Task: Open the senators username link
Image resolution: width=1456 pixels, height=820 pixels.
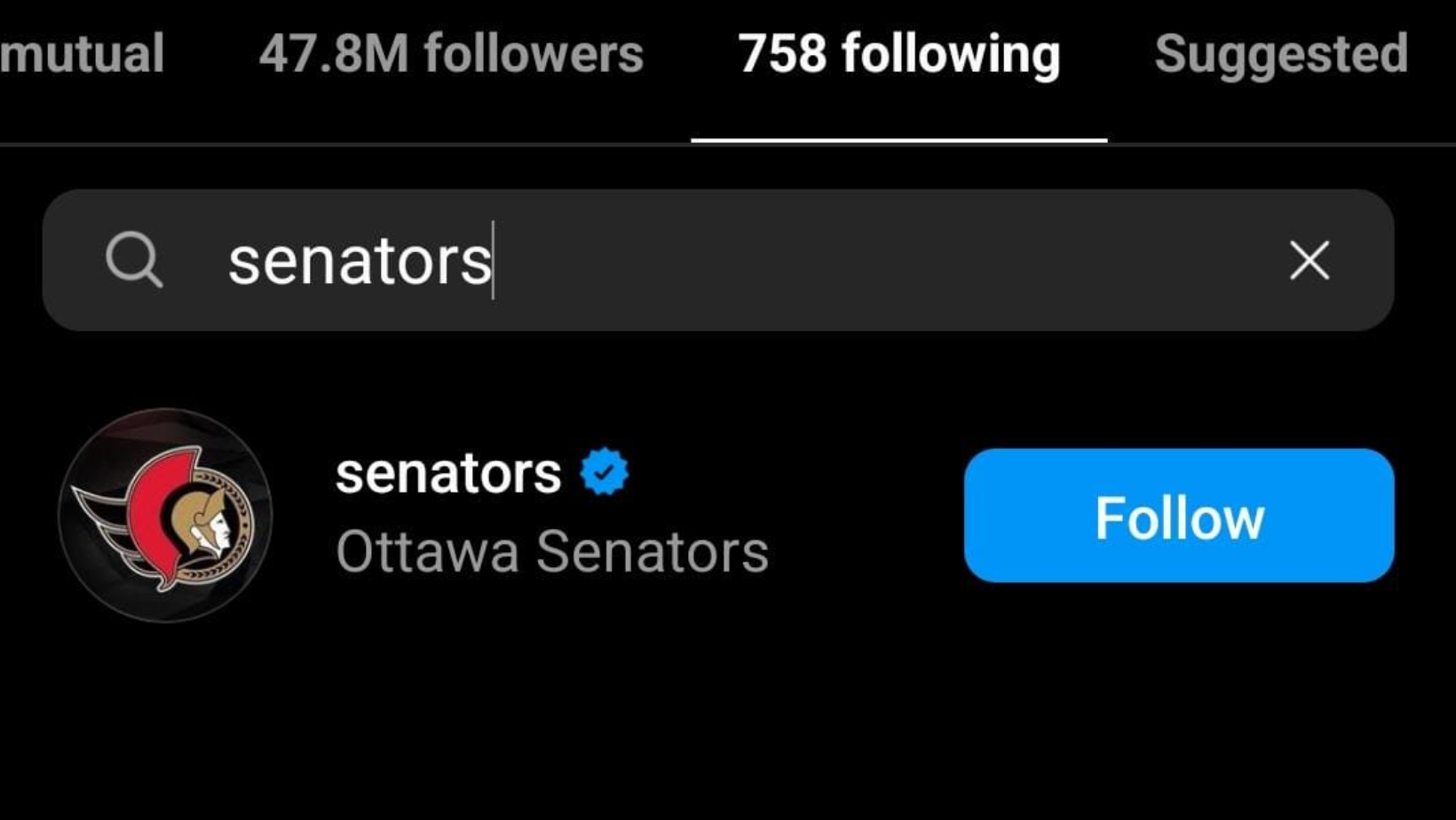Action: (448, 473)
